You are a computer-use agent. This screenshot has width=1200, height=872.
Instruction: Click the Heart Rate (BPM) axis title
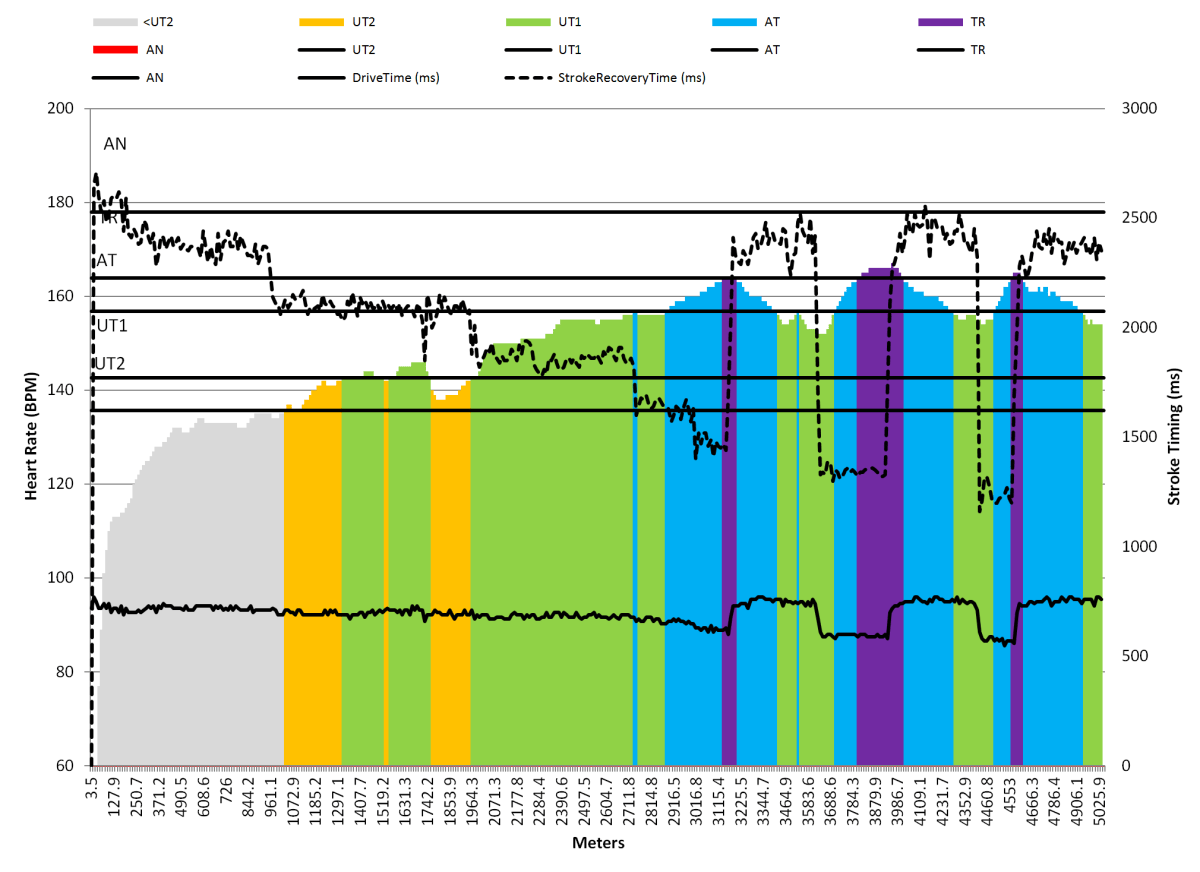[x=32, y=437]
